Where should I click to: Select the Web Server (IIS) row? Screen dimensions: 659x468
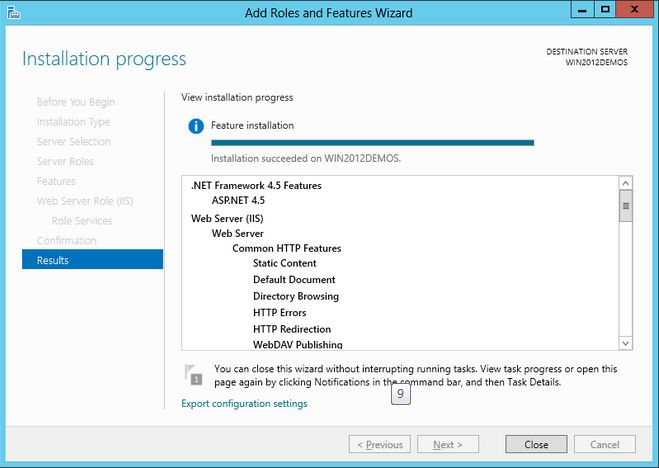(227, 218)
